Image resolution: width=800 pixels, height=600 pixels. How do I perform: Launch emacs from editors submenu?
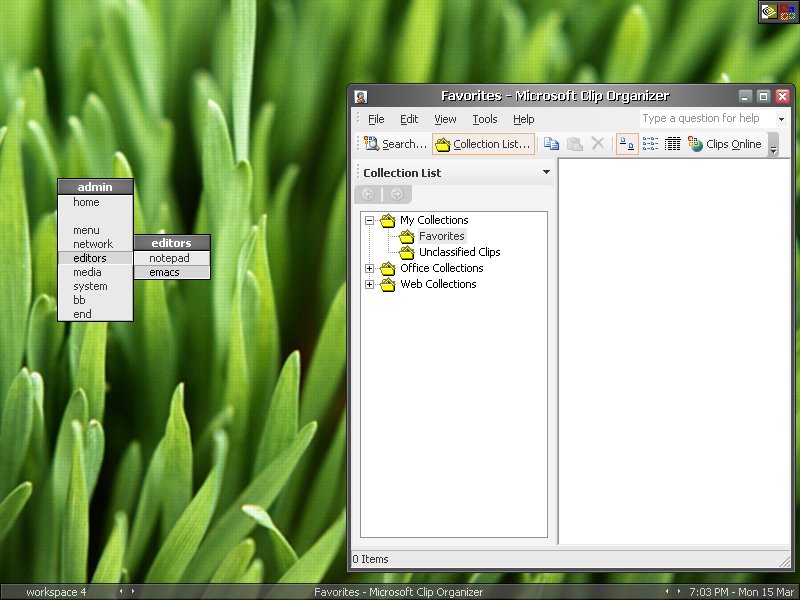tap(172, 272)
